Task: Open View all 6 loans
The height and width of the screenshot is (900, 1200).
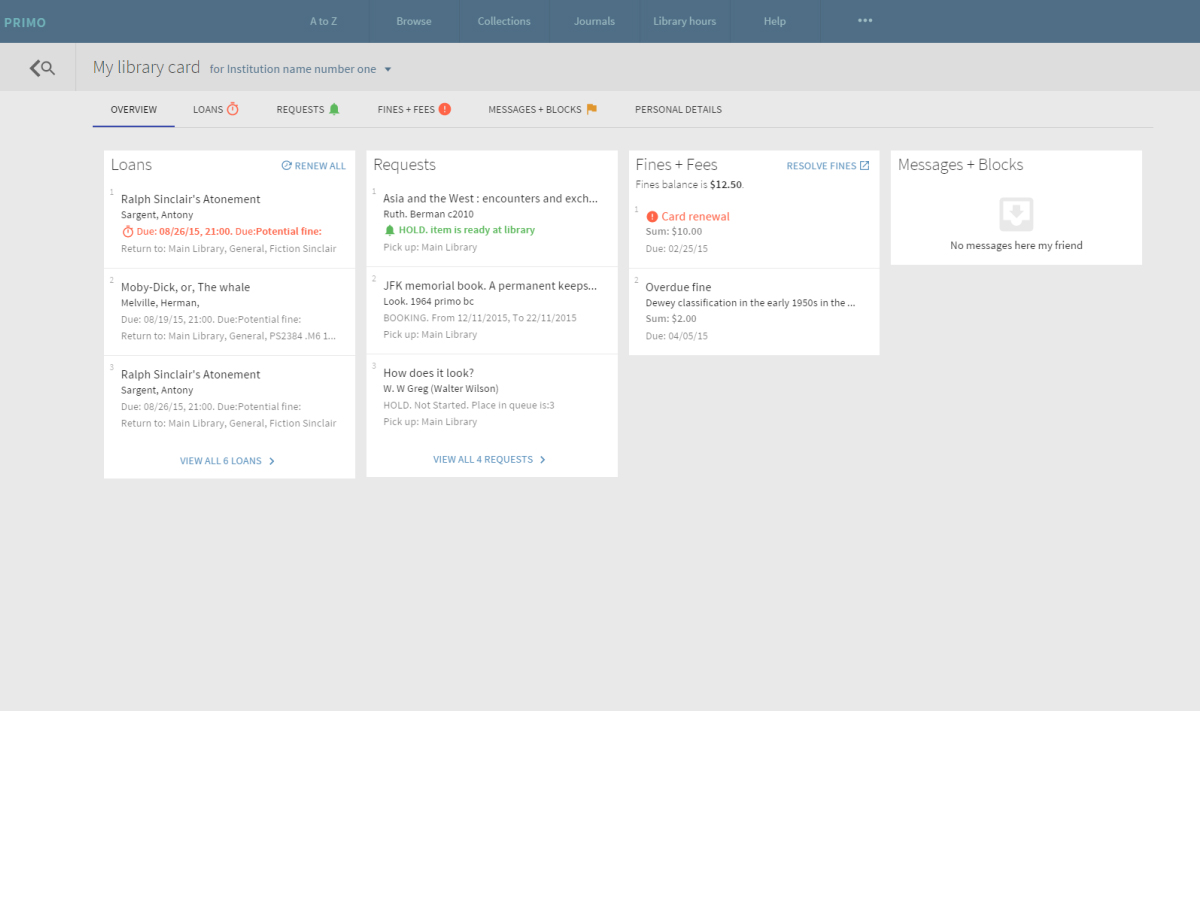Action: pyautogui.click(x=227, y=461)
